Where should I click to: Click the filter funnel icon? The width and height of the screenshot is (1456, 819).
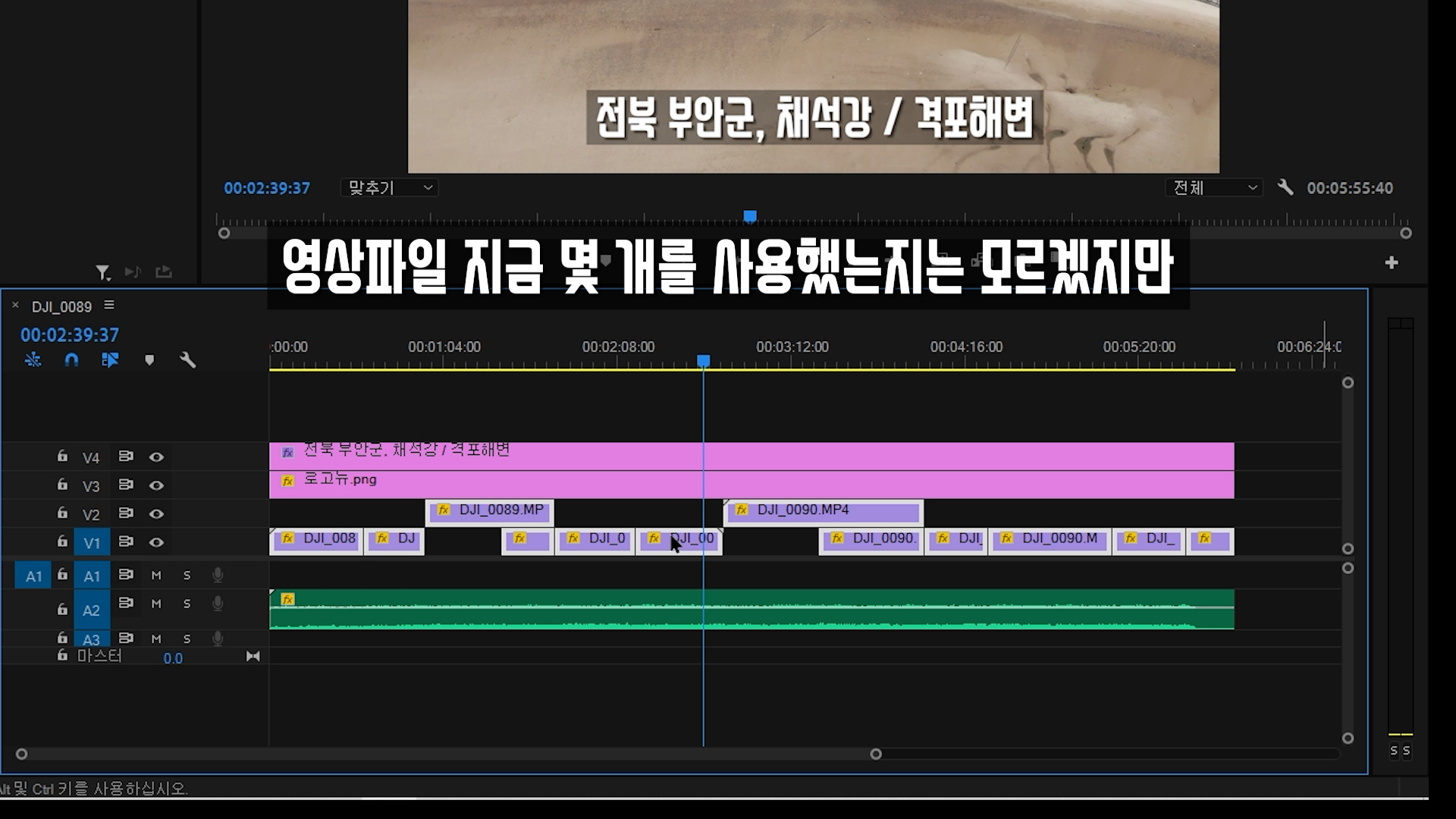click(x=102, y=271)
